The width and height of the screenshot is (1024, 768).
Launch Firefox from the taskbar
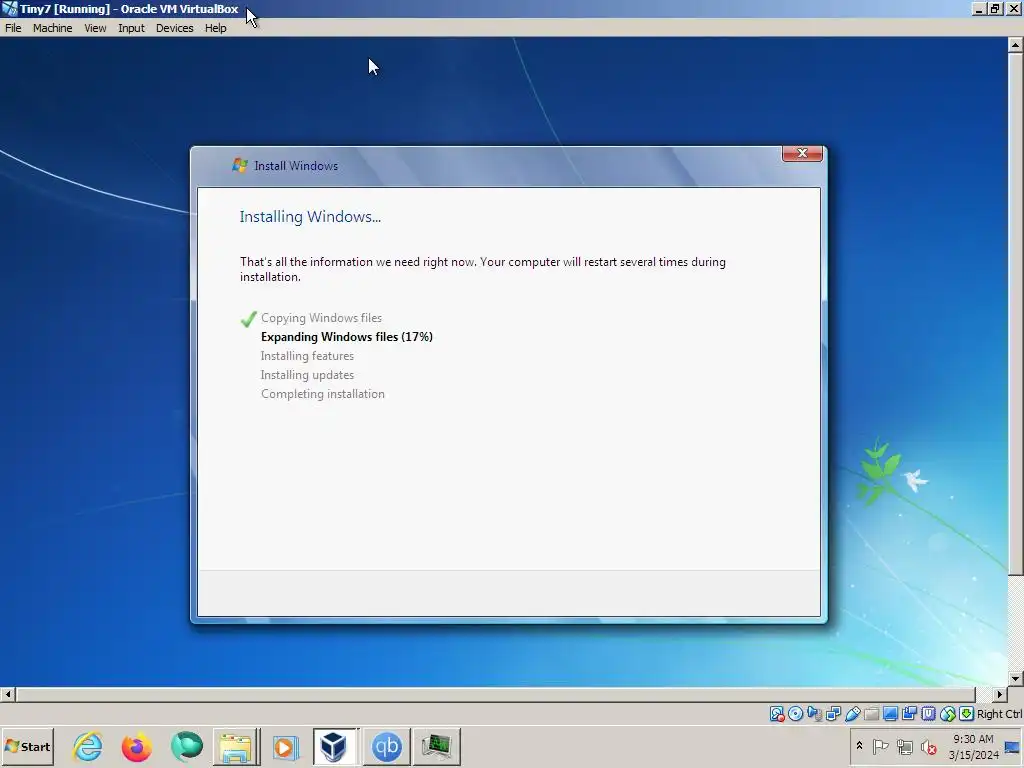(x=136, y=746)
